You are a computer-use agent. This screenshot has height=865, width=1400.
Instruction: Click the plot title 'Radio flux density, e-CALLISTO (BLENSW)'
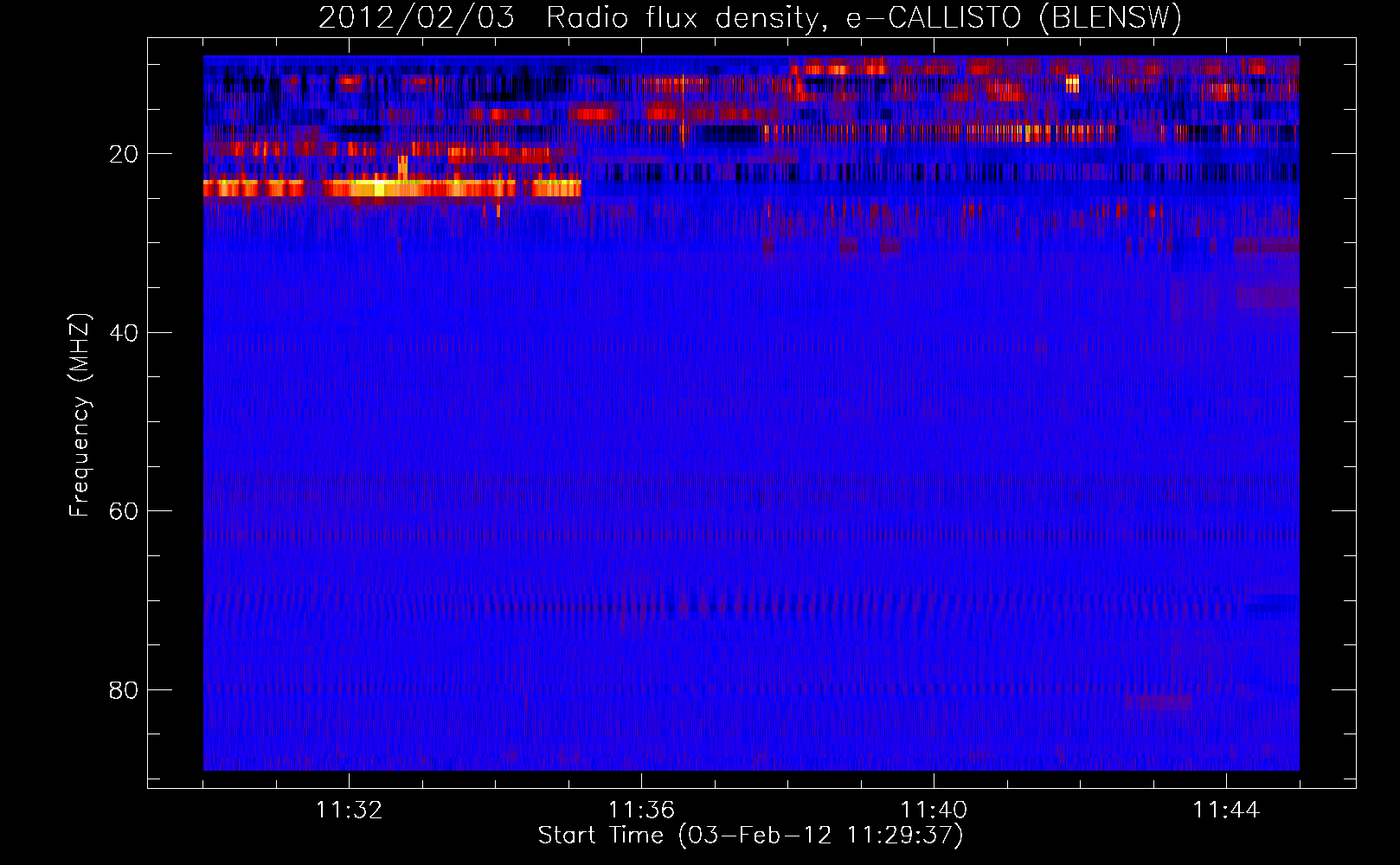[x=864, y=18]
